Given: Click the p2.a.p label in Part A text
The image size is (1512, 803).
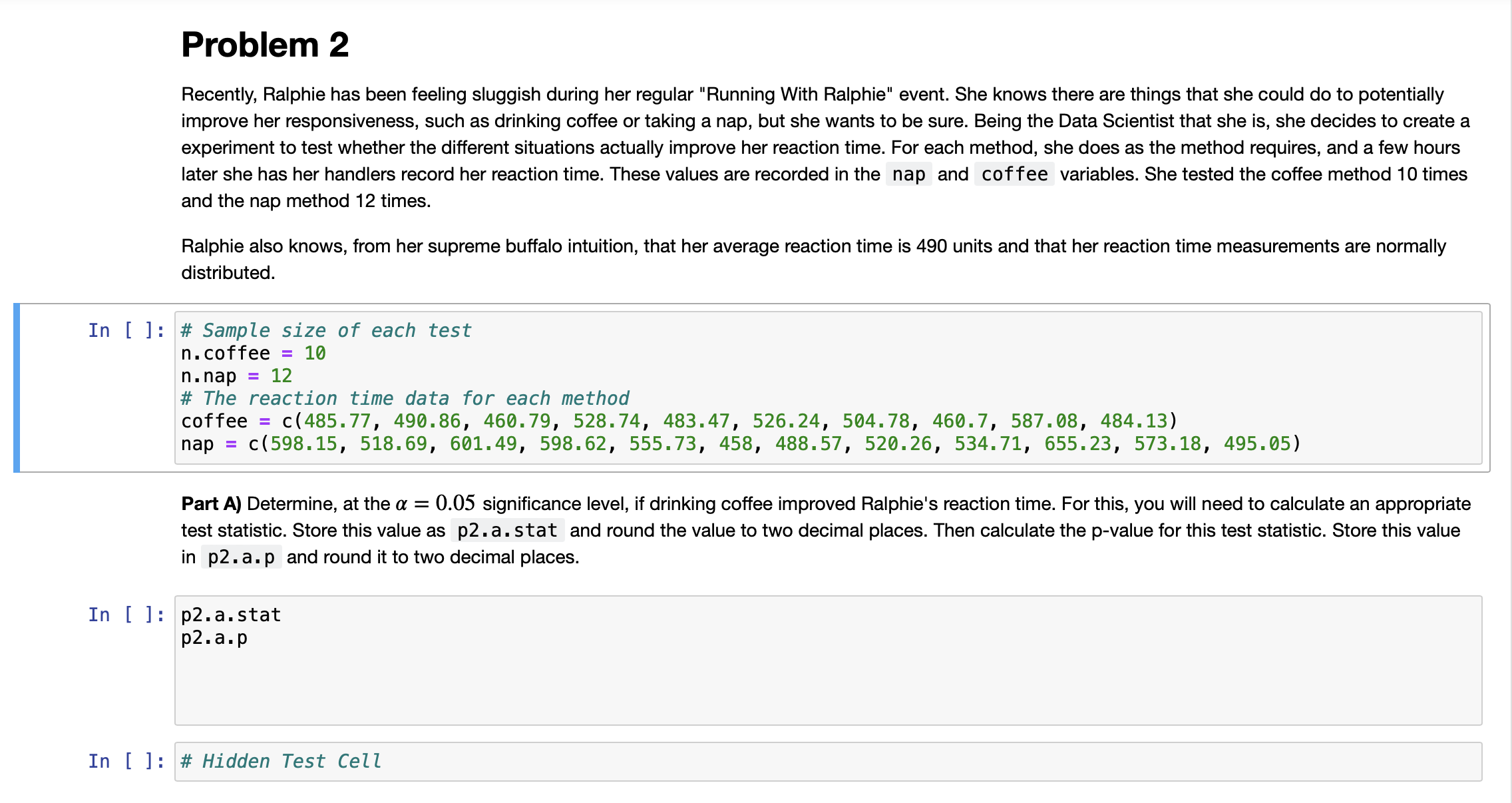Looking at the screenshot, I should [x=242, y=556].
